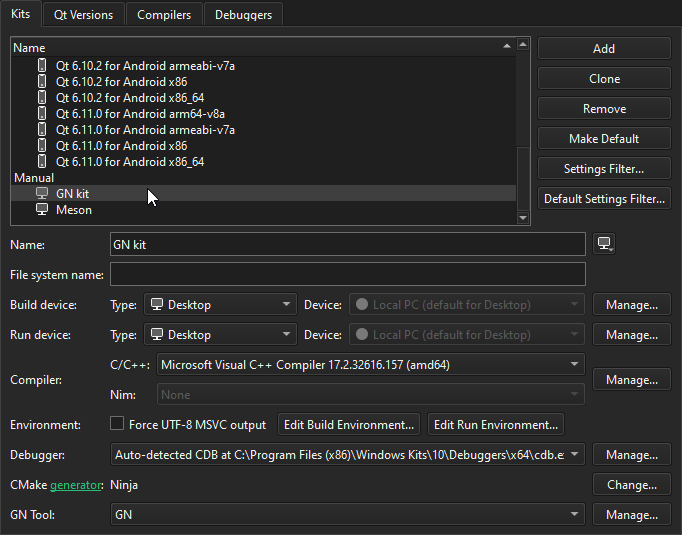682x535 pixels.
Task: Open the kit icon chooser next to Name field
Action: point(604,244)
